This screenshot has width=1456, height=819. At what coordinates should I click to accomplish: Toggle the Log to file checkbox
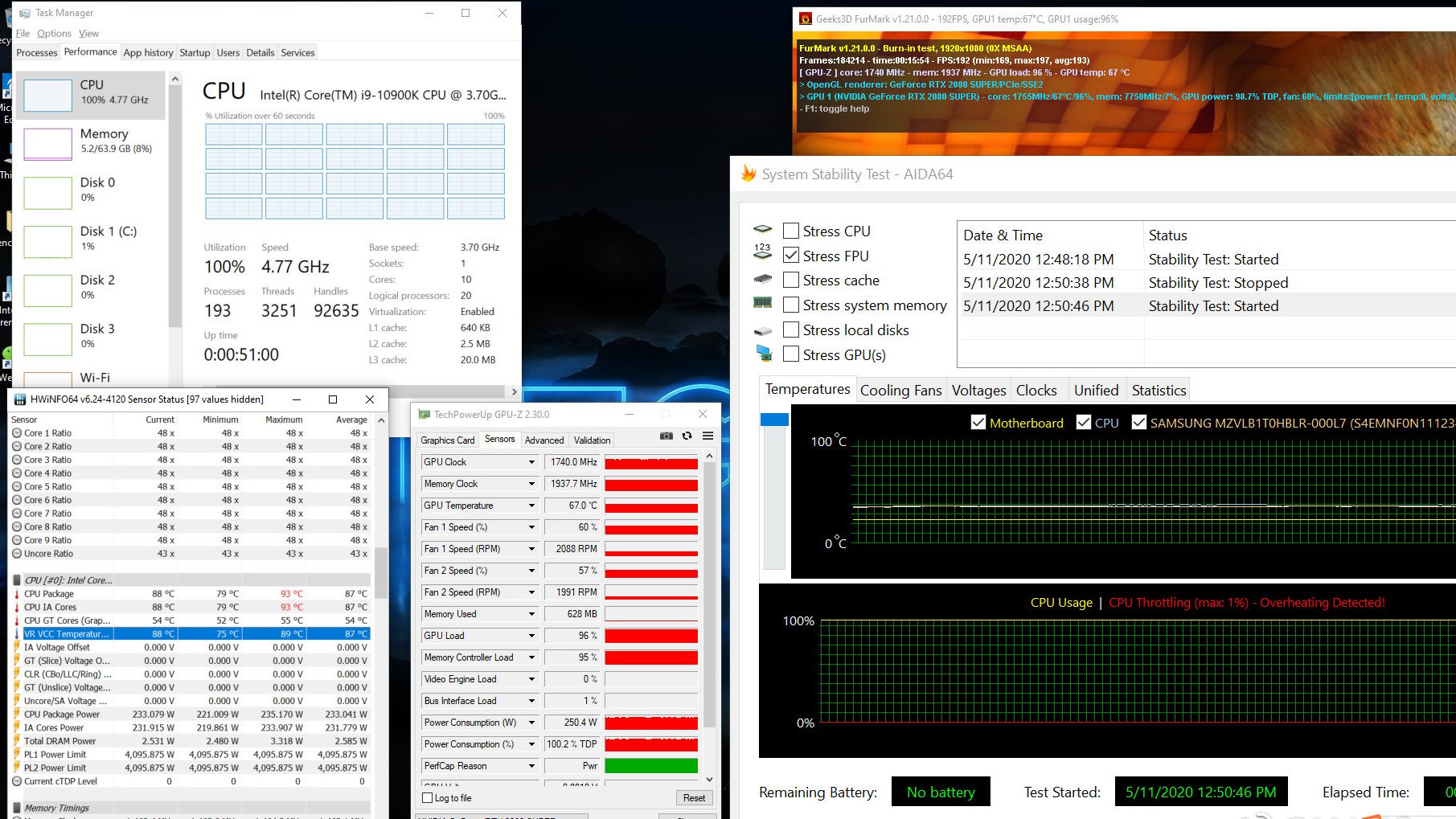click(428, 798)
